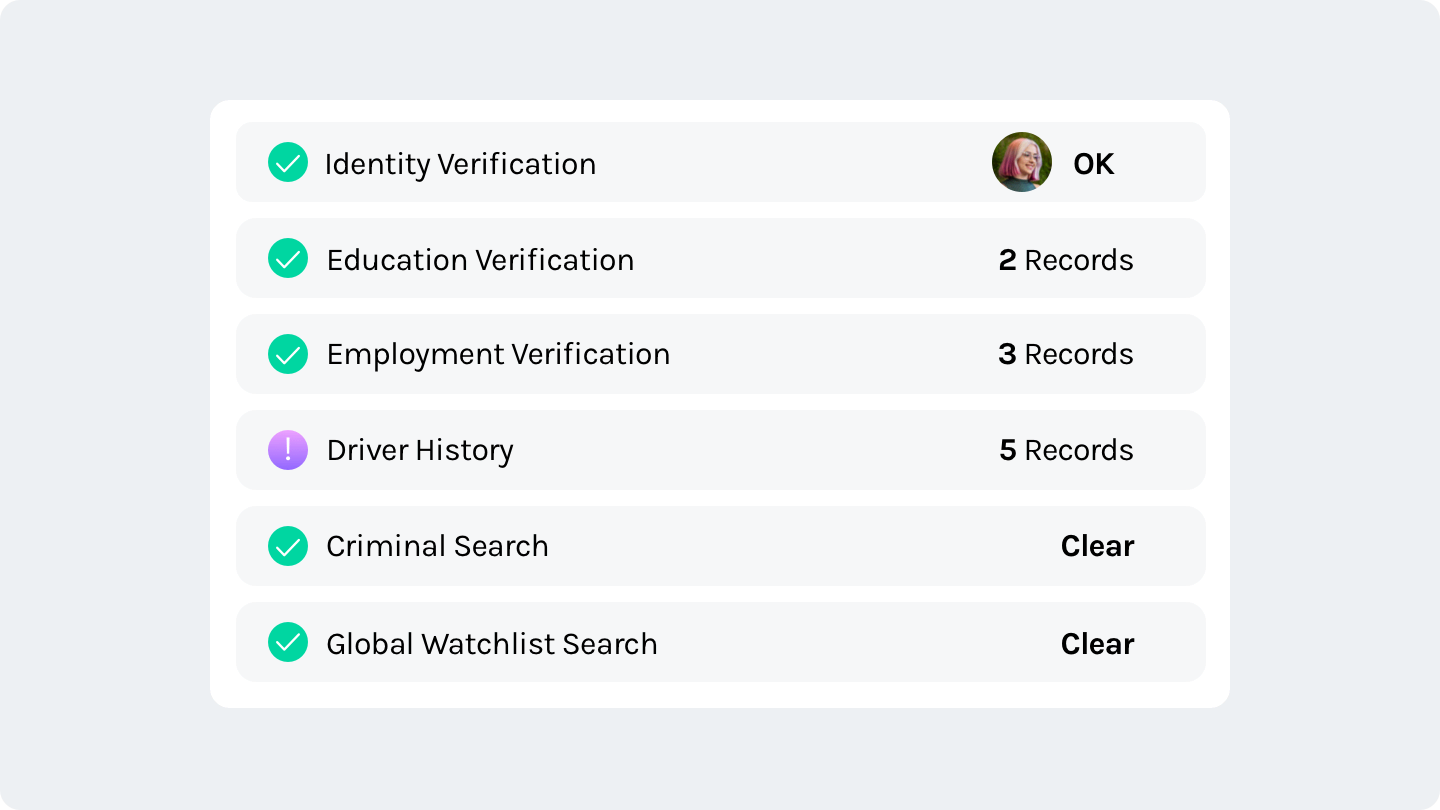1440x810 pixels.
Task: Open the candidate's profile photo avatar
Action: pos(1022,162)
